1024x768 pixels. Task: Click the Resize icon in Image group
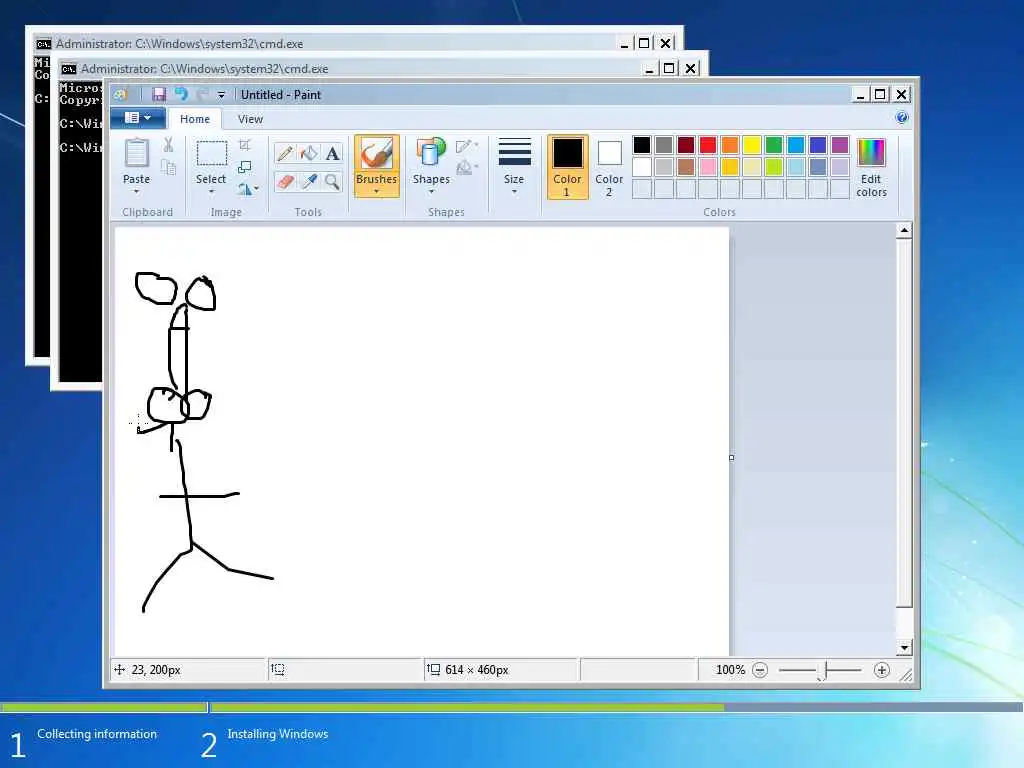click(x=245, y=167)
